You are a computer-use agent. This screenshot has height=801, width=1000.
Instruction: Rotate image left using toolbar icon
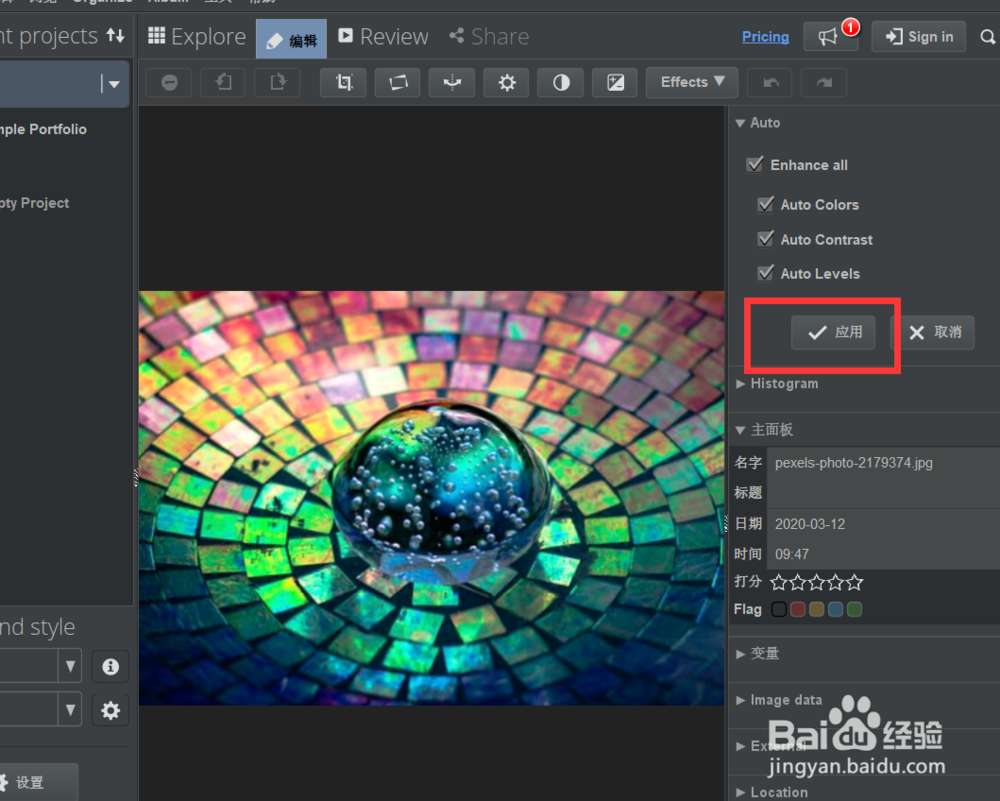coord(224,82)
